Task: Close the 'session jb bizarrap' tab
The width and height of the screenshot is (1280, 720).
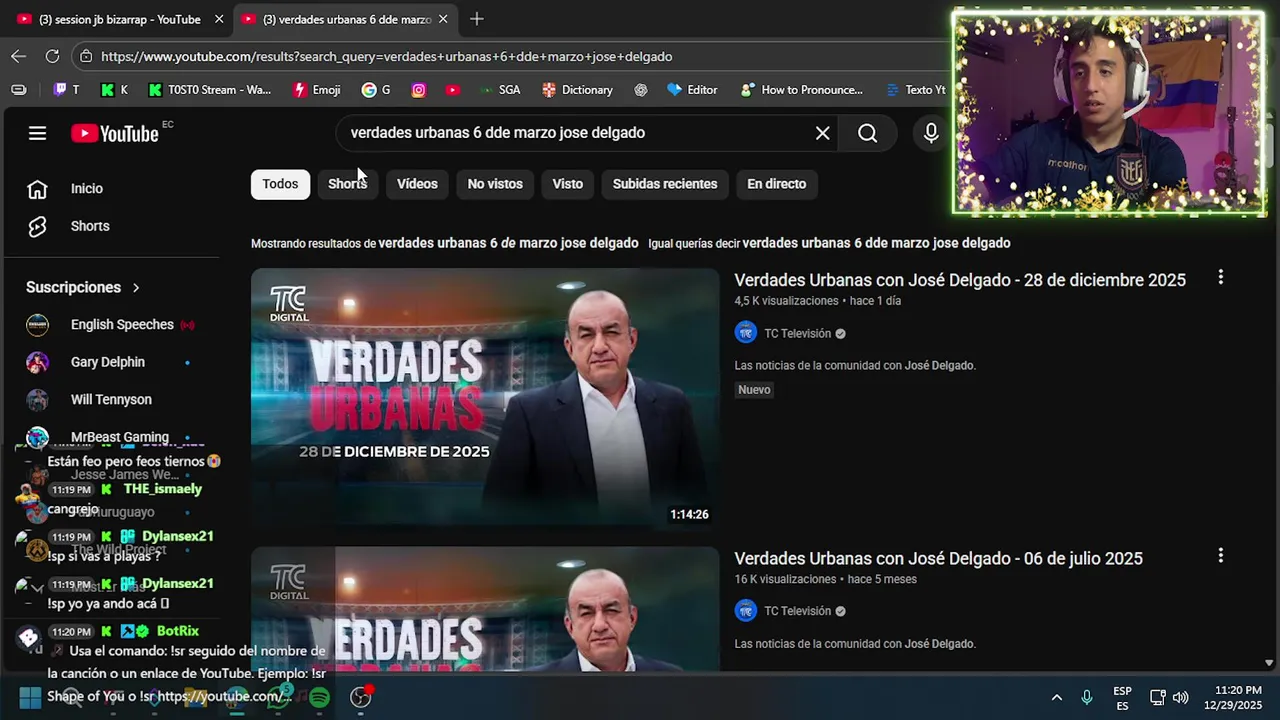Action: tap(219, 19)
